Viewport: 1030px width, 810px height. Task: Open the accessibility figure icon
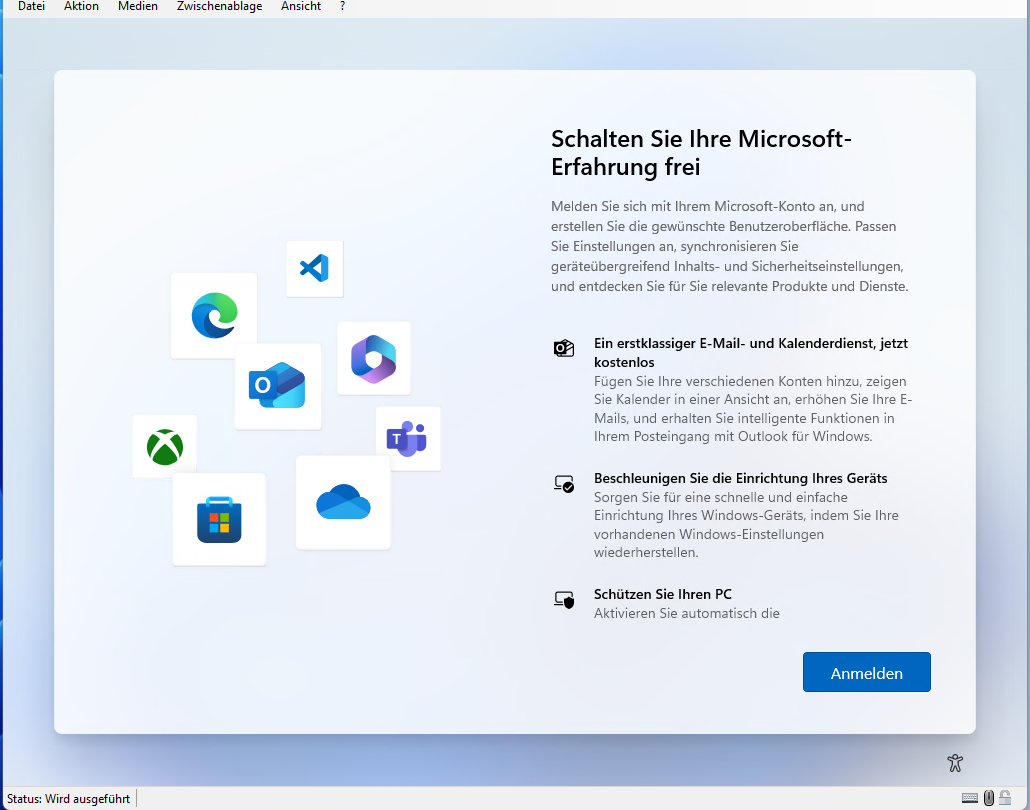pos(955,763)
